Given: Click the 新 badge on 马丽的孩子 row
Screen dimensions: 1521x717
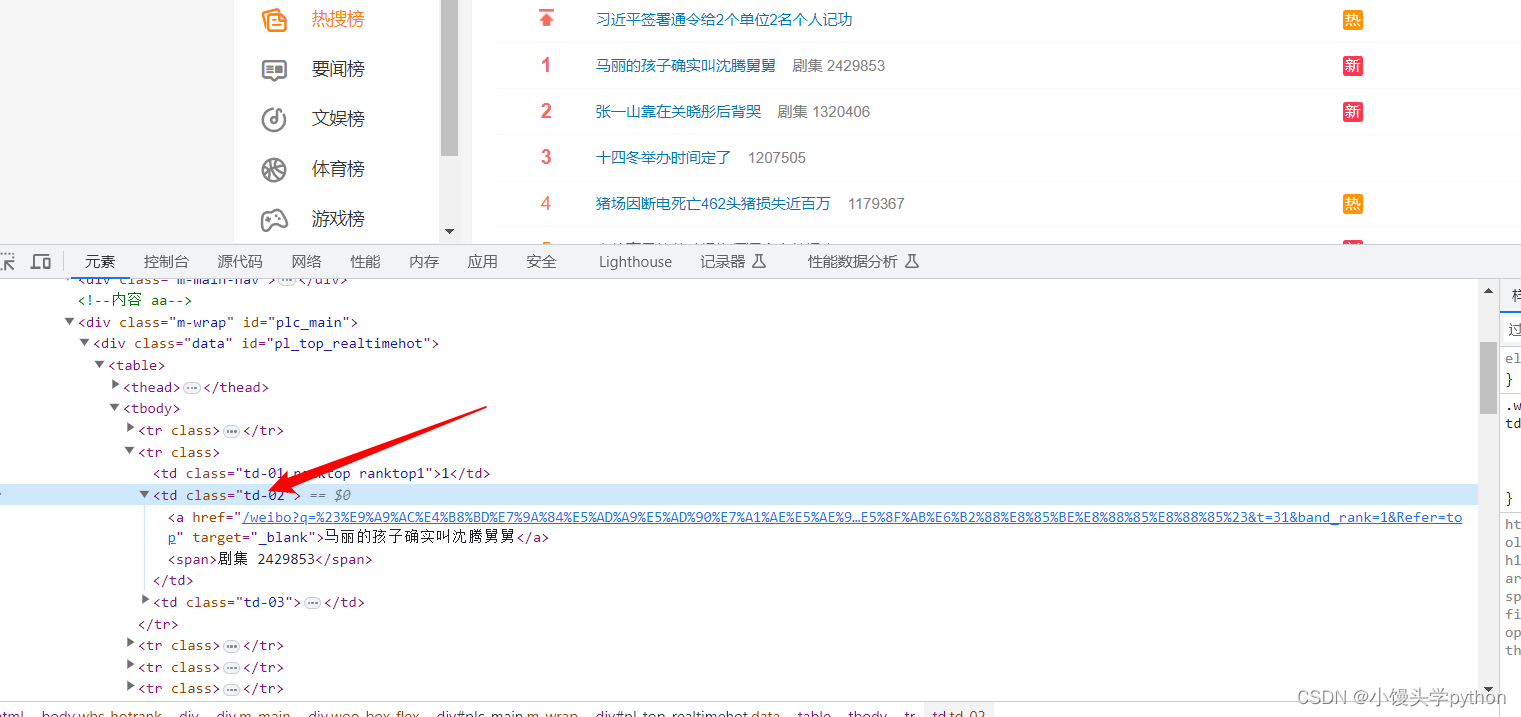Looking at the screenshot, I should pos(1353,66).
